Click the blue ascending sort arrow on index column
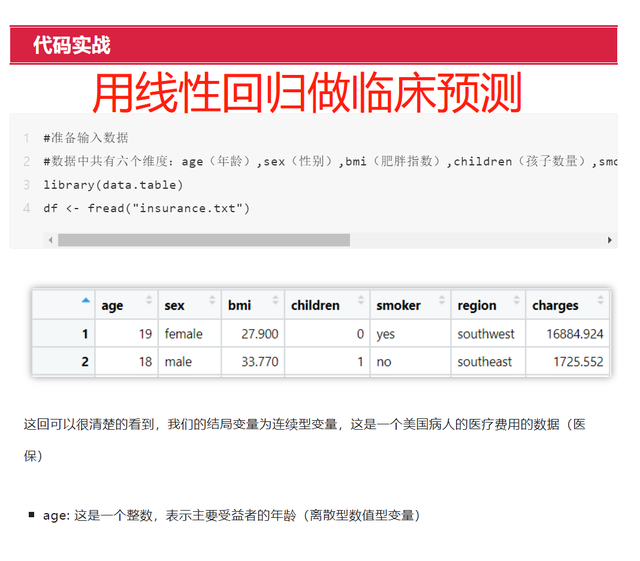Image resolution: width=640 pixels, height=561 pixels. (x=85, y=300)
